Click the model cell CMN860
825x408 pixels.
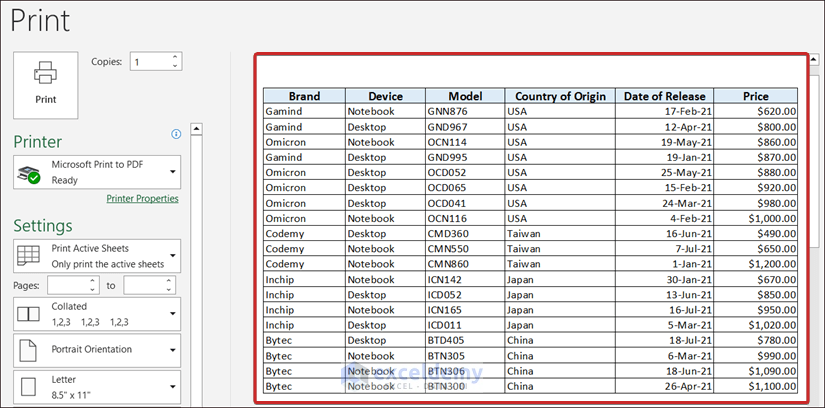(465, 264)
